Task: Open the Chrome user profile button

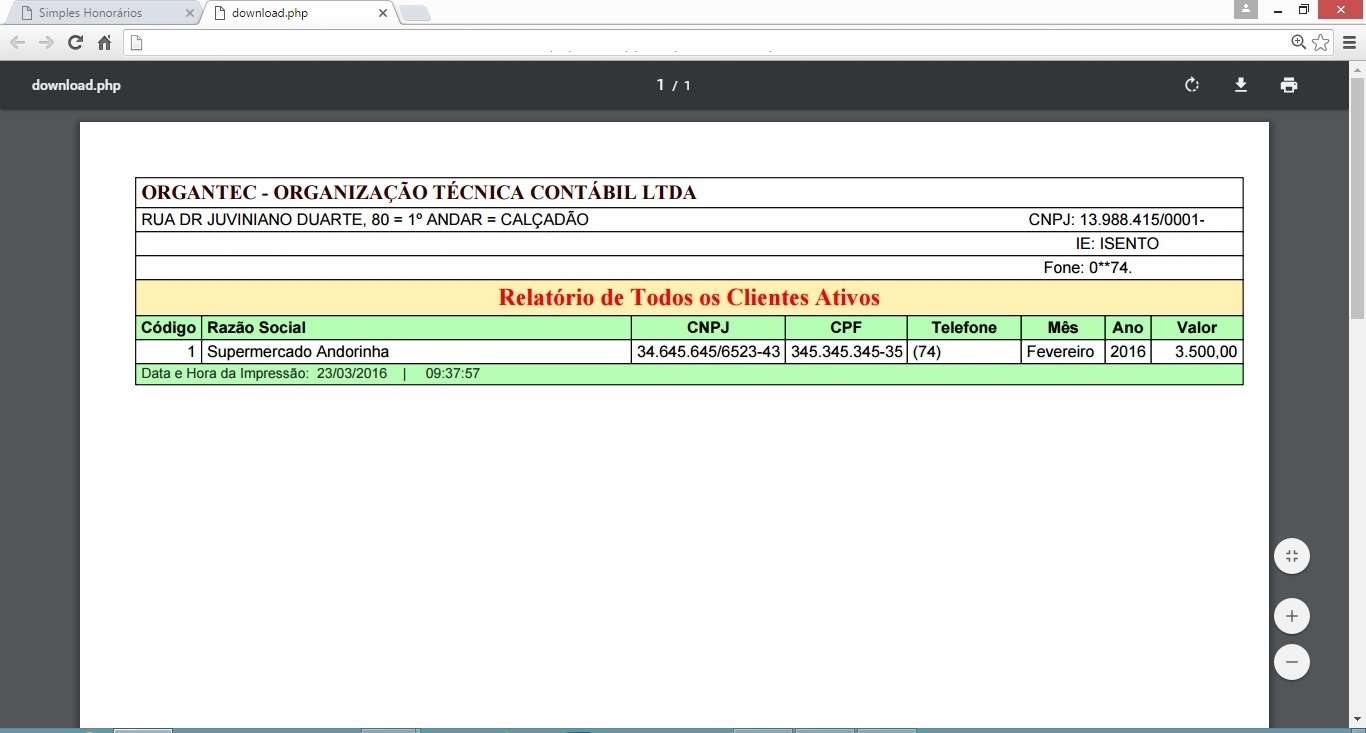Action: point(1245,9)
